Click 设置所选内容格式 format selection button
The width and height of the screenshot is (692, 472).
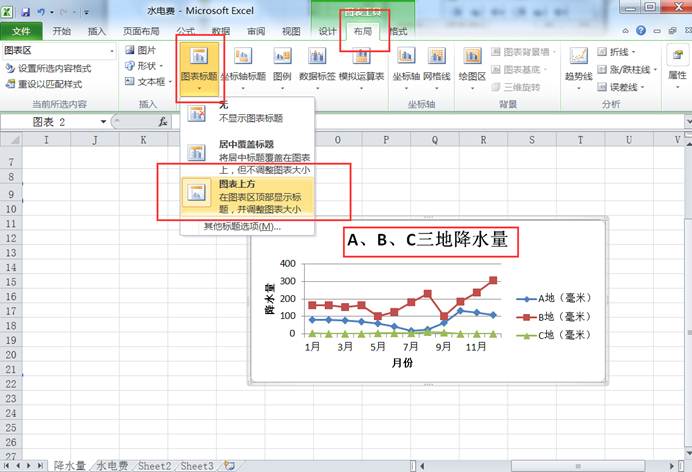tap(54, 68)
